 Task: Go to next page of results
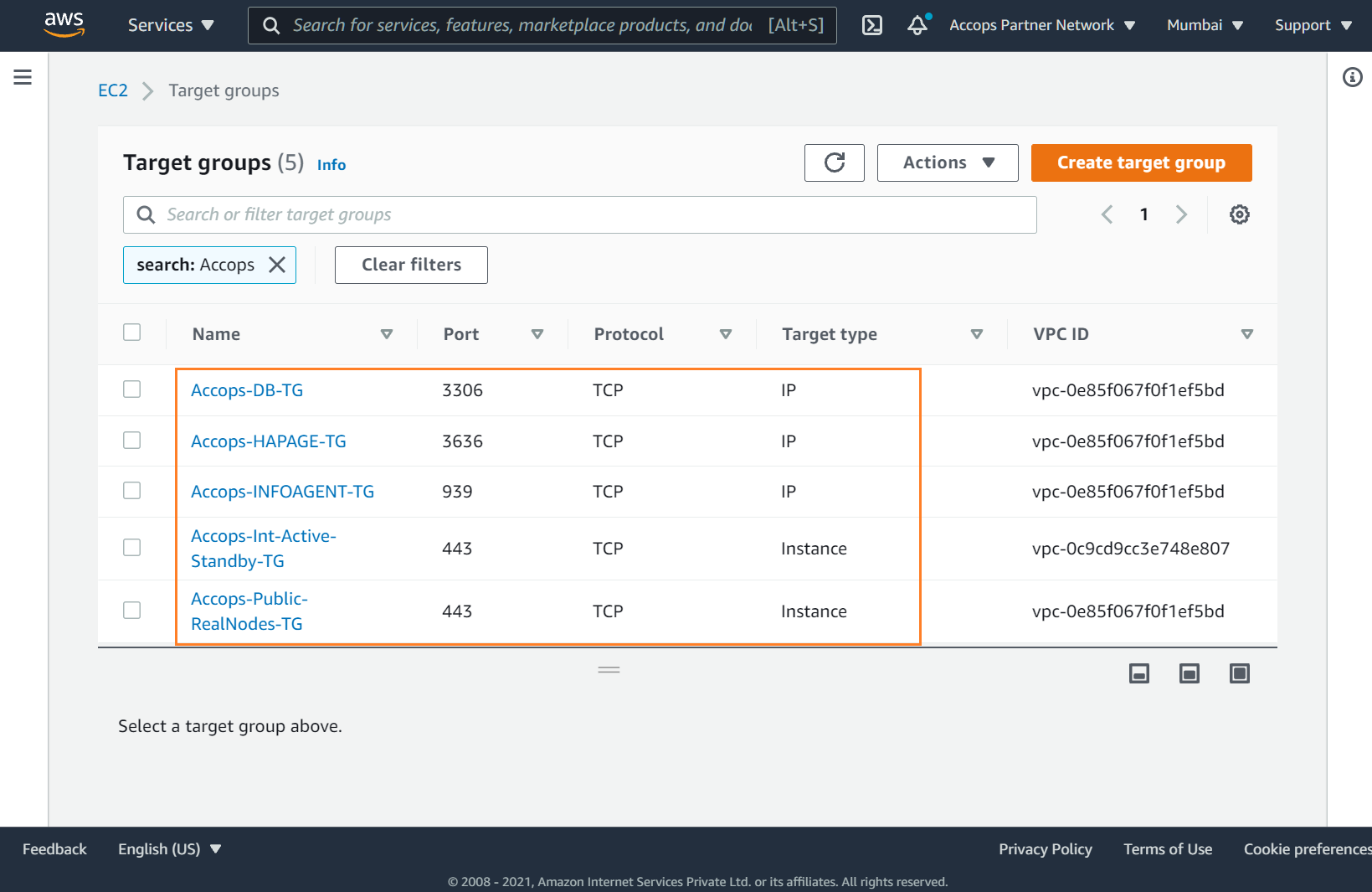click(x=1181, y=214)
